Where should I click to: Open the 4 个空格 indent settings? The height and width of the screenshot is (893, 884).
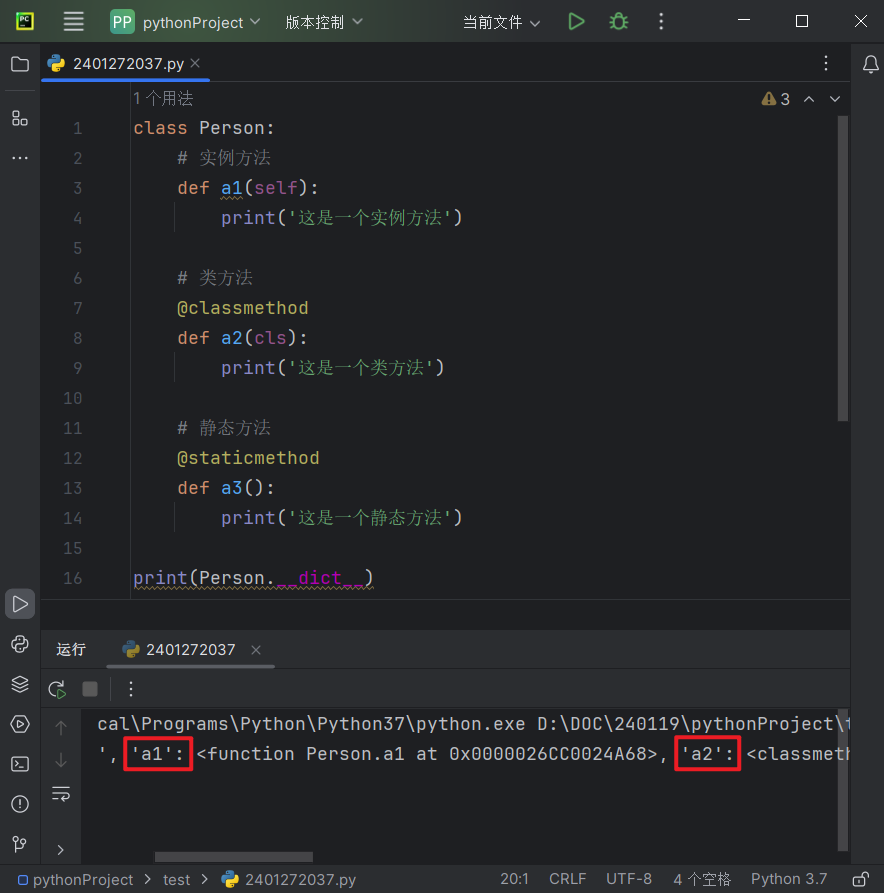point(702,879)
